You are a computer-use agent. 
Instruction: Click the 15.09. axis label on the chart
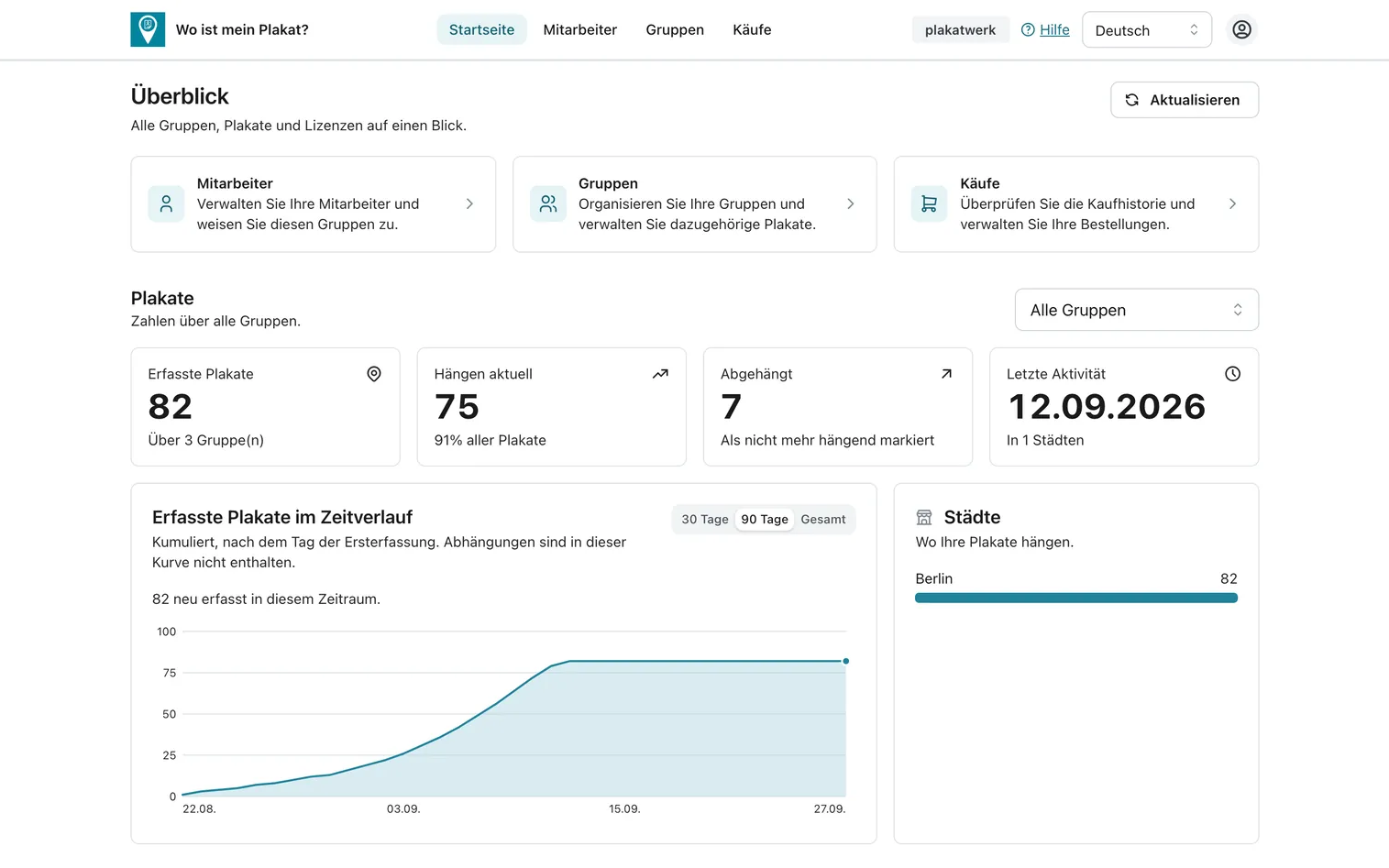click(x=624, y=808)
